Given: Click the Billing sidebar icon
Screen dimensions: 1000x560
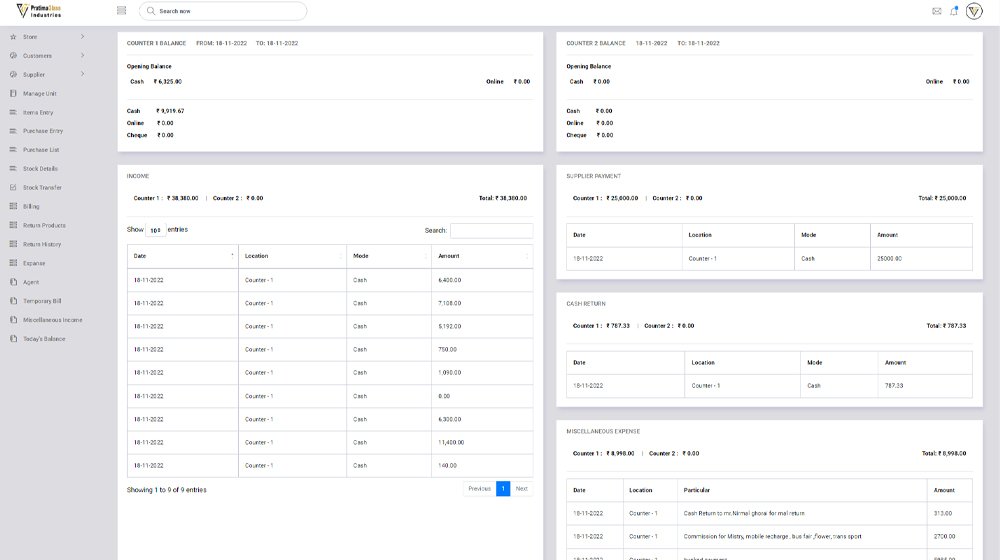Looking at the screenshot, I should coord(13,206).
